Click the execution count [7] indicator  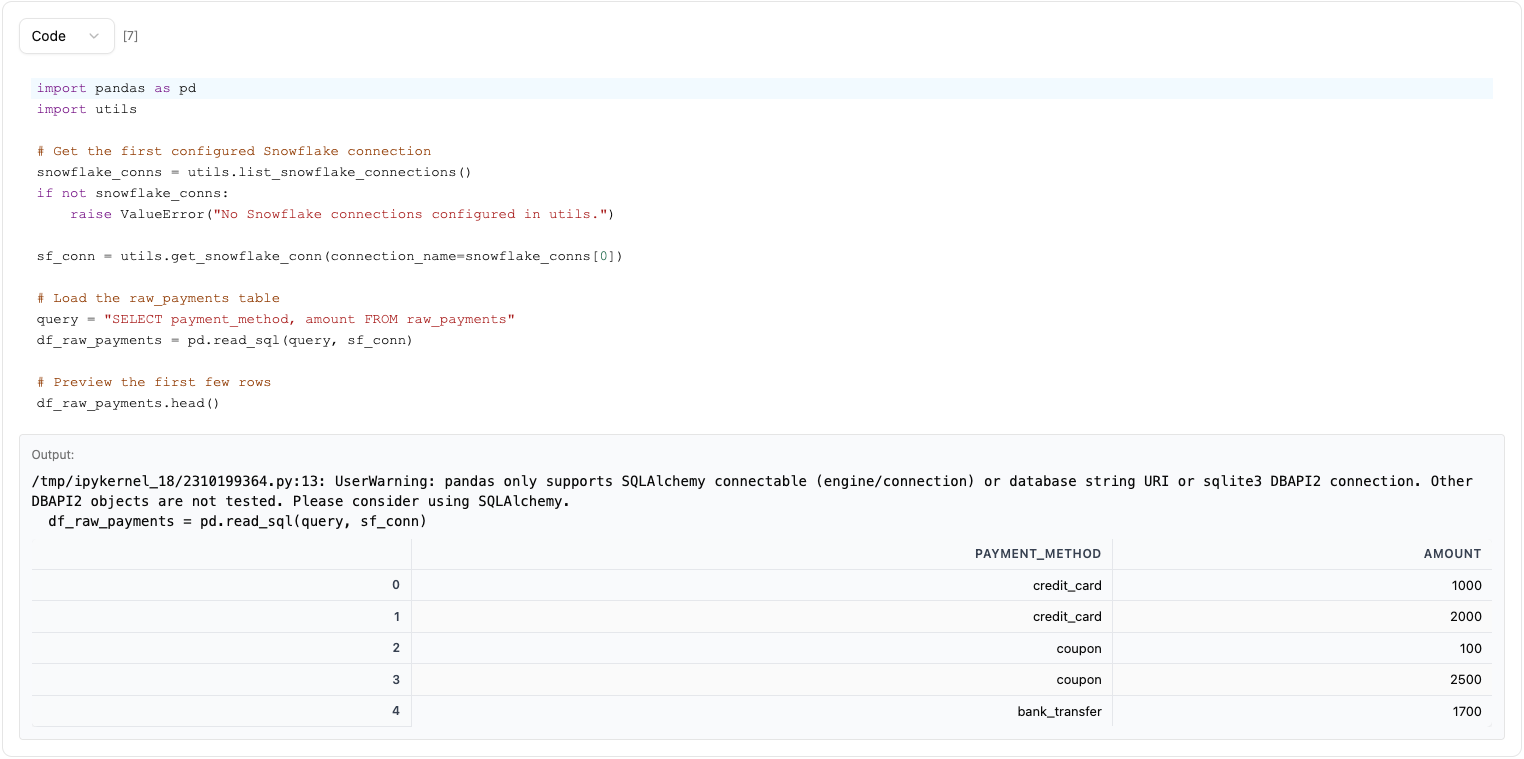[x=130, y=35]
